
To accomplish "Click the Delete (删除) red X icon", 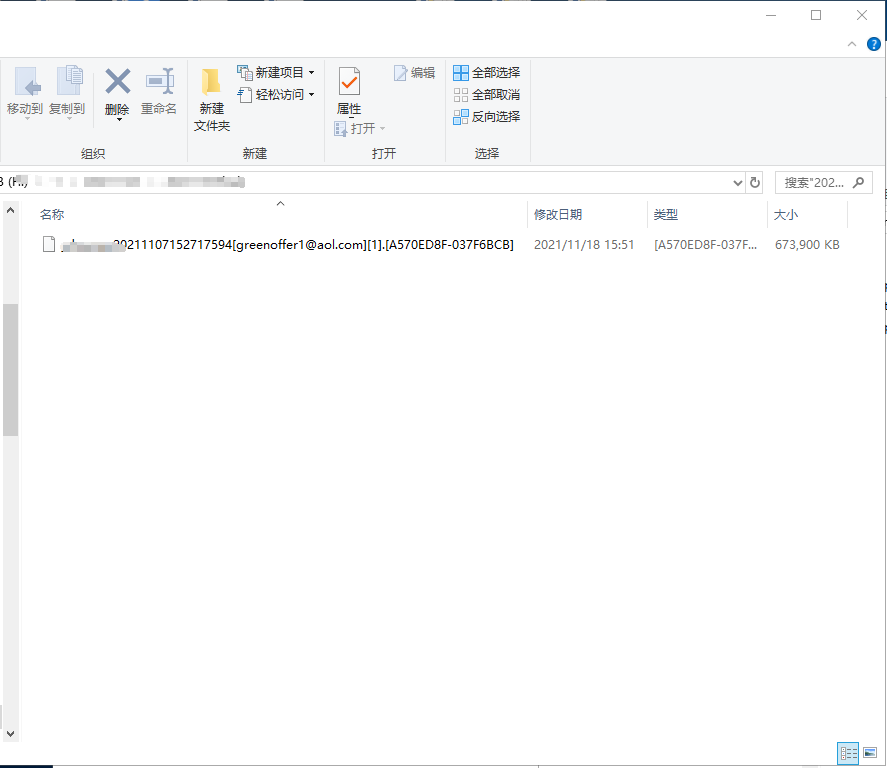I will (118, 83).
